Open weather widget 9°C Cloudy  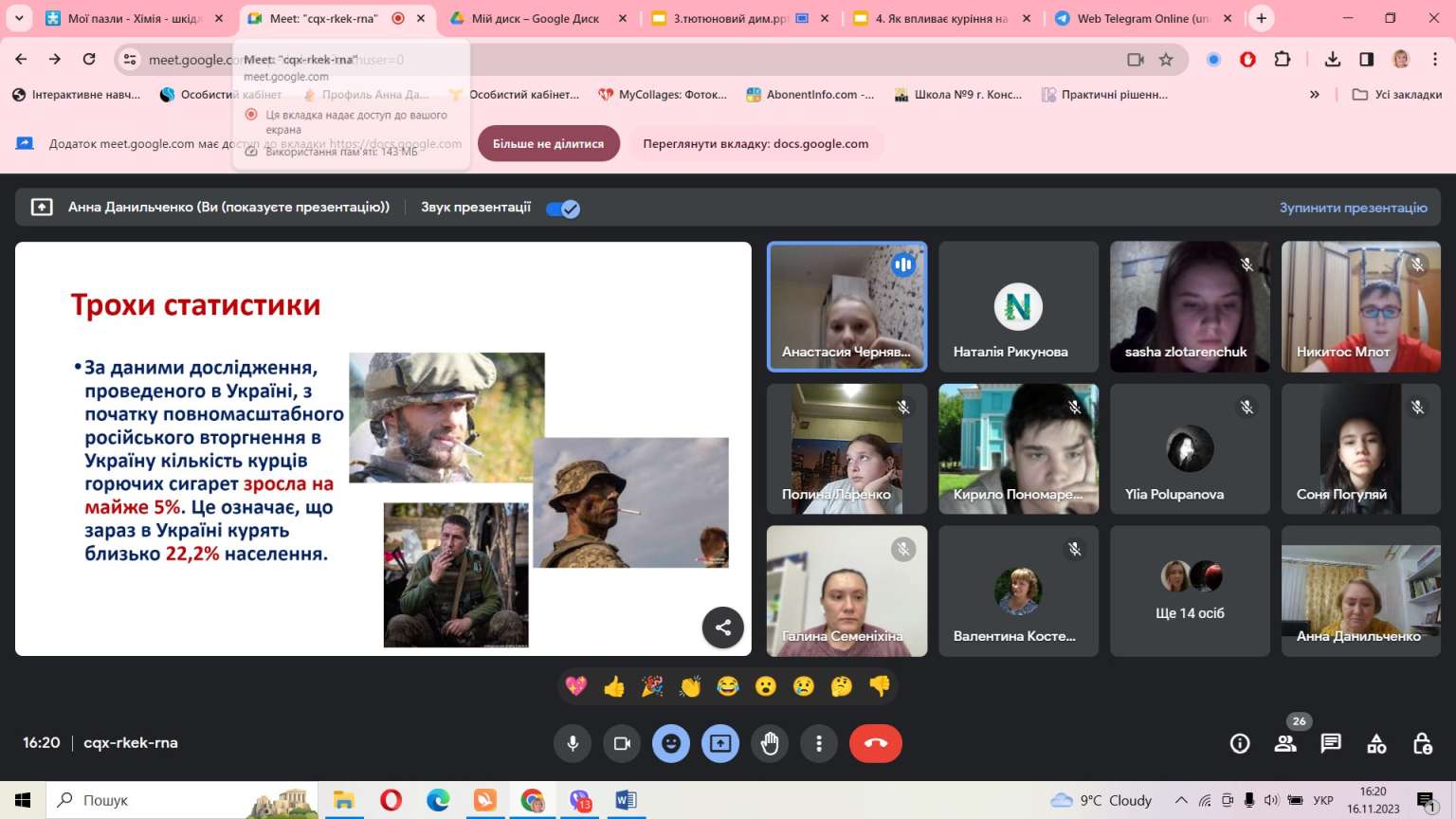click(x=1101, y=800)
